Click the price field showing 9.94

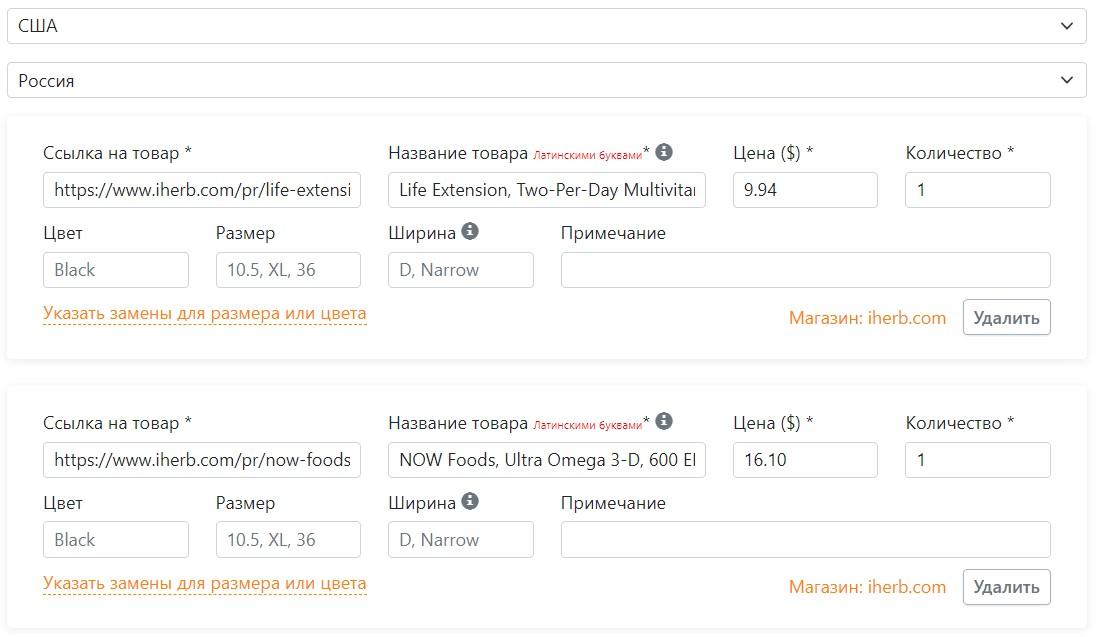click(x=805, y=190)
